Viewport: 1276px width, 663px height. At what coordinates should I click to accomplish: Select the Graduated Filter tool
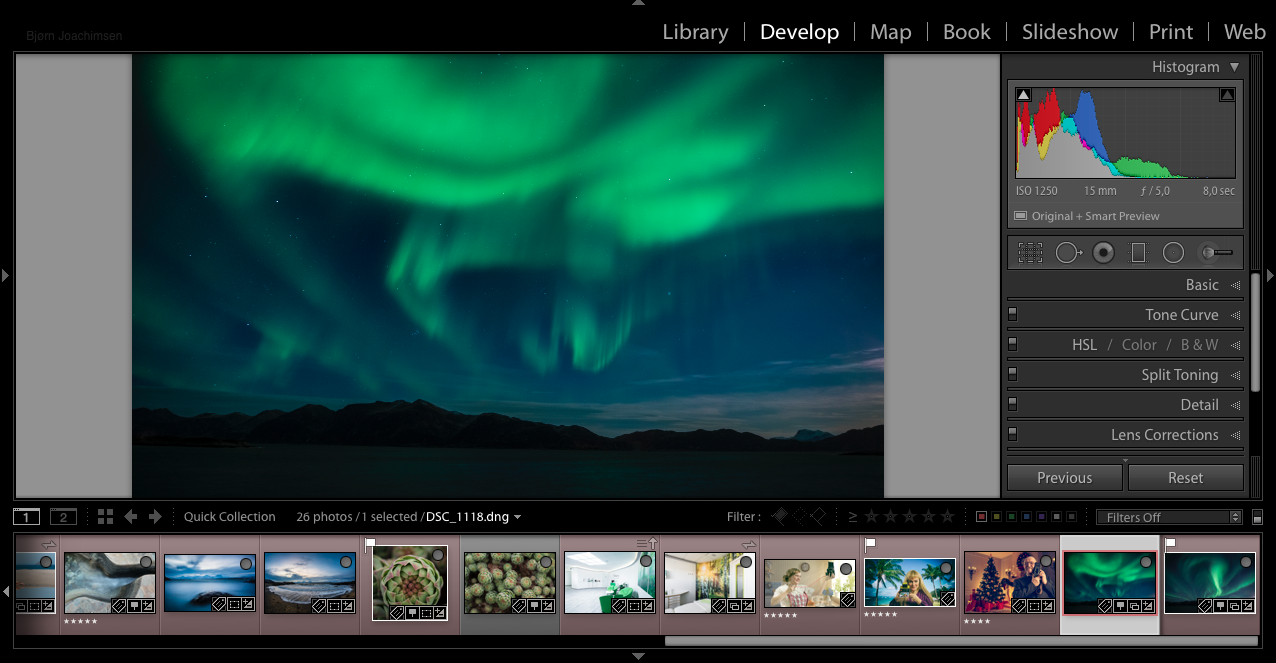click(1138, 253)
